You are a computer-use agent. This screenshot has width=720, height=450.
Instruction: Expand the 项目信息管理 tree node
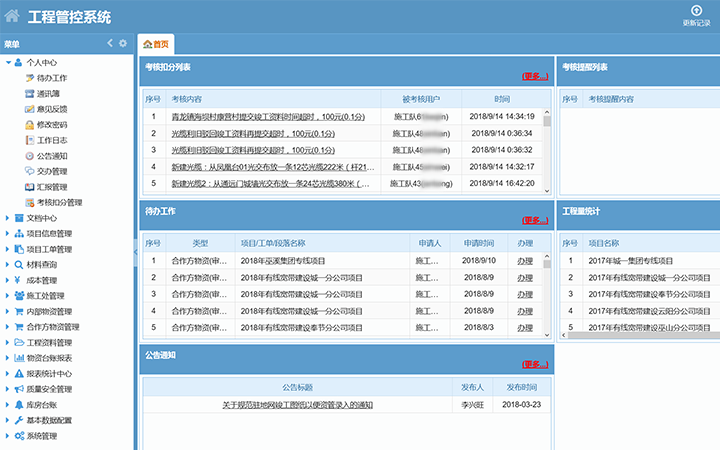[7, 234]
